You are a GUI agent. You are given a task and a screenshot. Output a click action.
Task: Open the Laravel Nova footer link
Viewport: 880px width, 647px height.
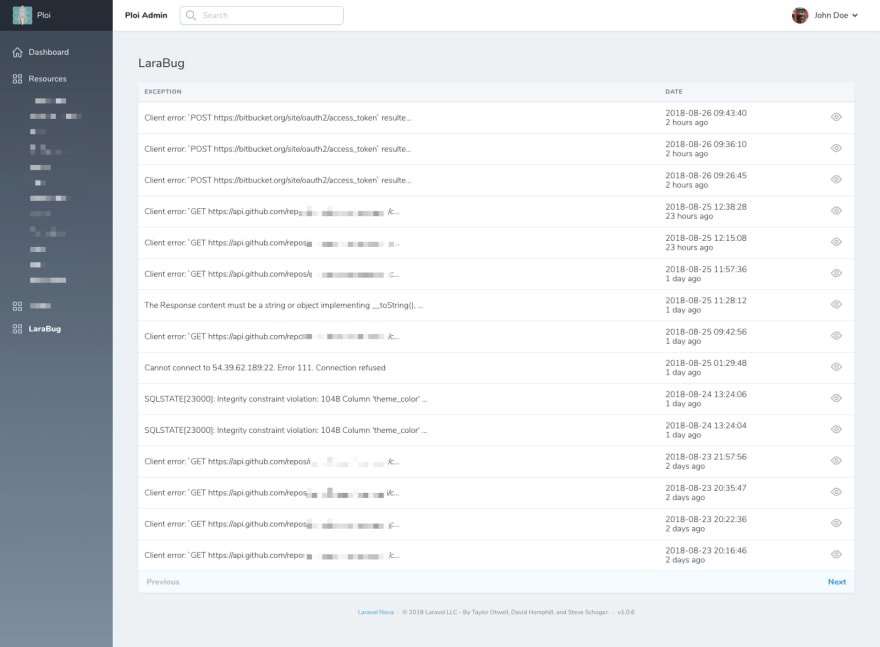[375, 612]
